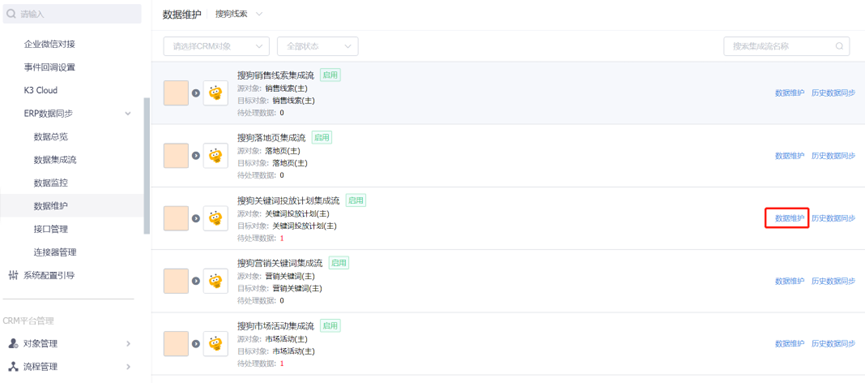Image resolution: width=865 pixels, height=383 pixels.
Task: Select 数据总览 under ERP数据同步
Action: (51, 136)
